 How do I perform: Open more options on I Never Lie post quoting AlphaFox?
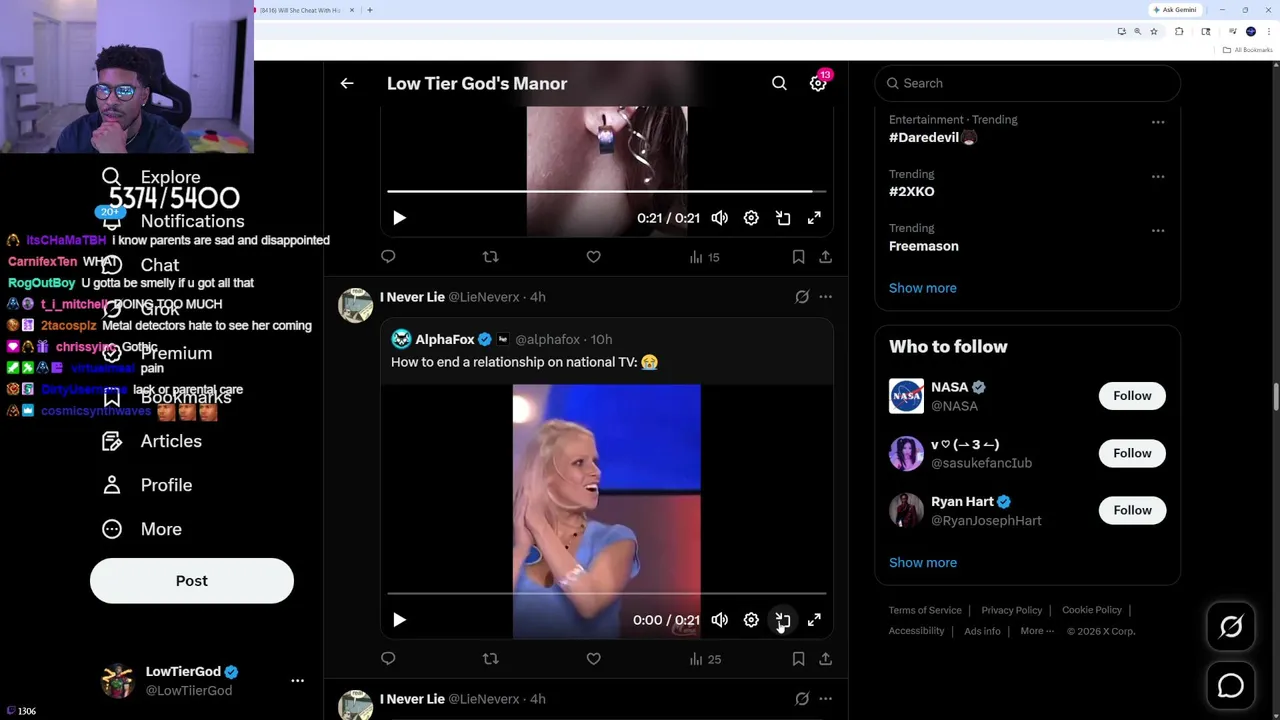[825, 297]
